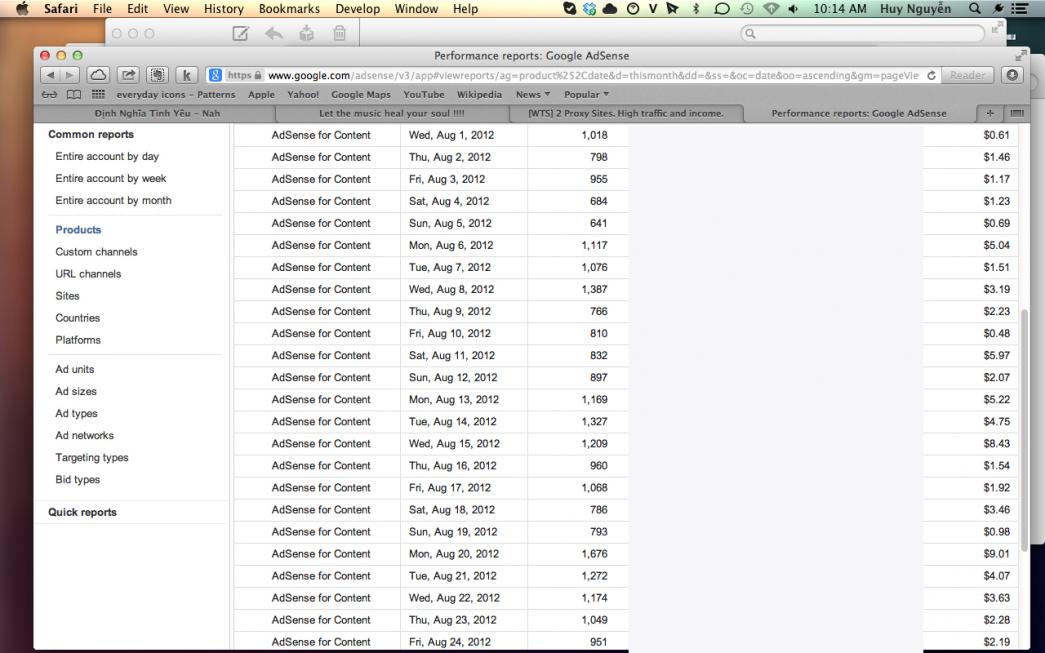This screenshot has height=653, width=1045.
Task: Show all tabs icon at tab bar end
Action: pos(1016,113)
